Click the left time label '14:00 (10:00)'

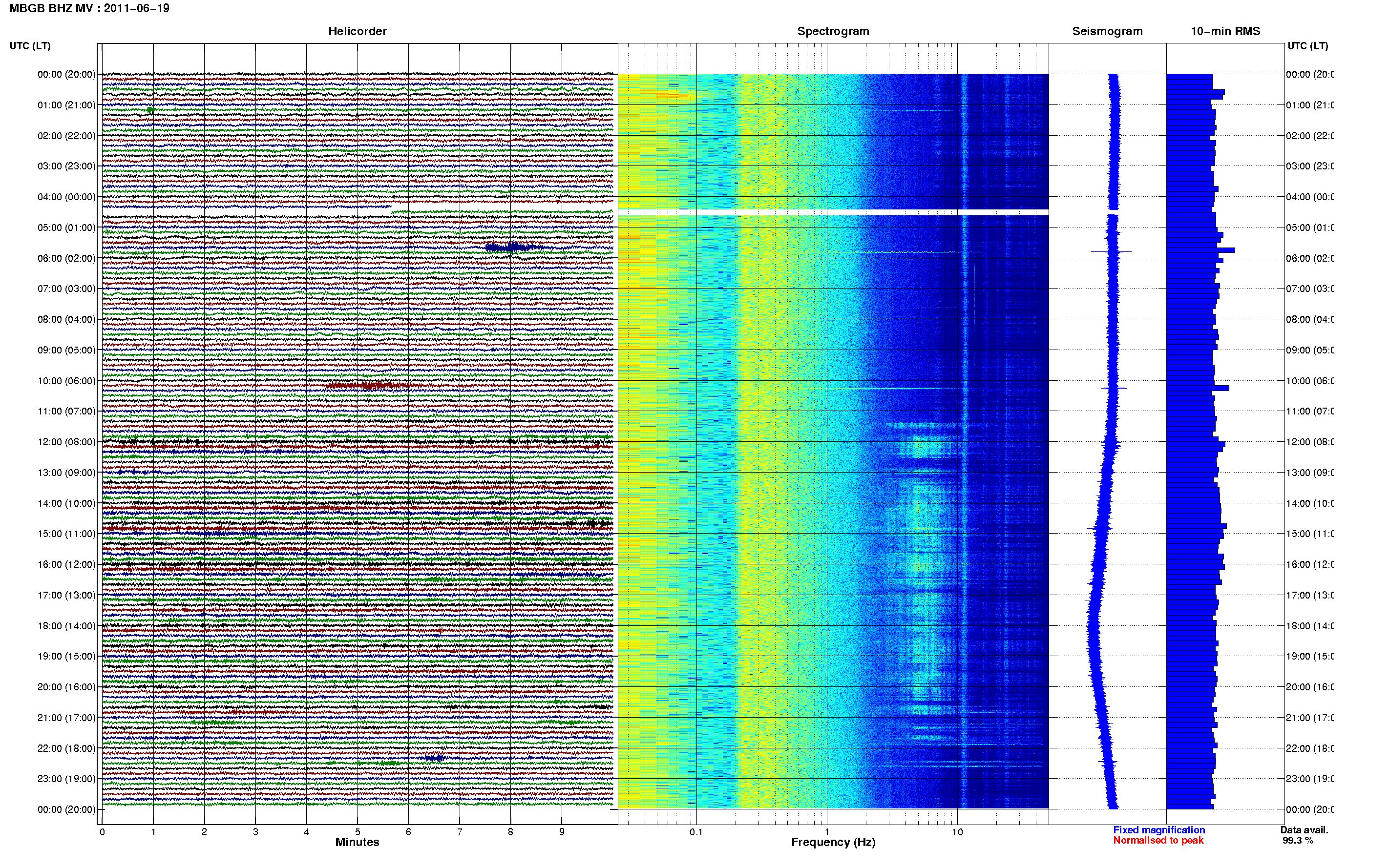click(x=66, y=503)
